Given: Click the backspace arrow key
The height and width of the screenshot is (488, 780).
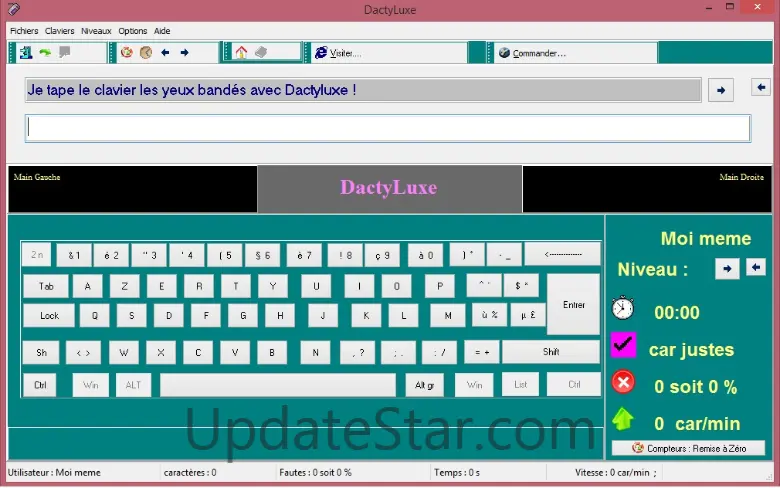Looking at the screenshot, I should (563, 254).
